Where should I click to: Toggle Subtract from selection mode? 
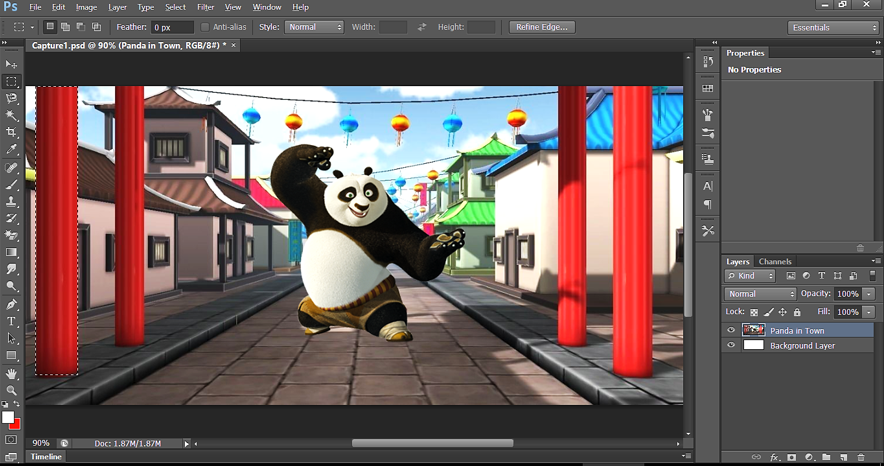[81, 27]
